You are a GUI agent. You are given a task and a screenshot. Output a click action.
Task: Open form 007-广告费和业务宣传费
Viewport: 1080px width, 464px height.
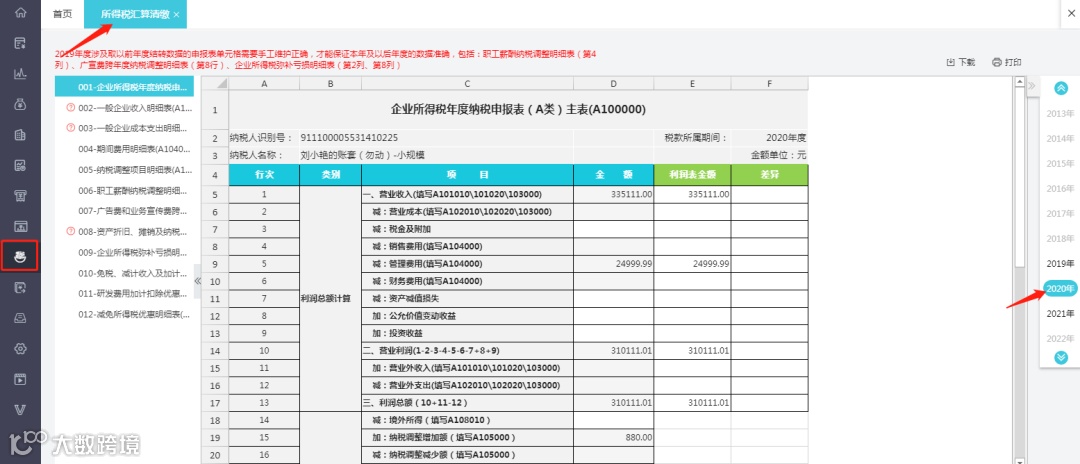[x=130, y=211]
